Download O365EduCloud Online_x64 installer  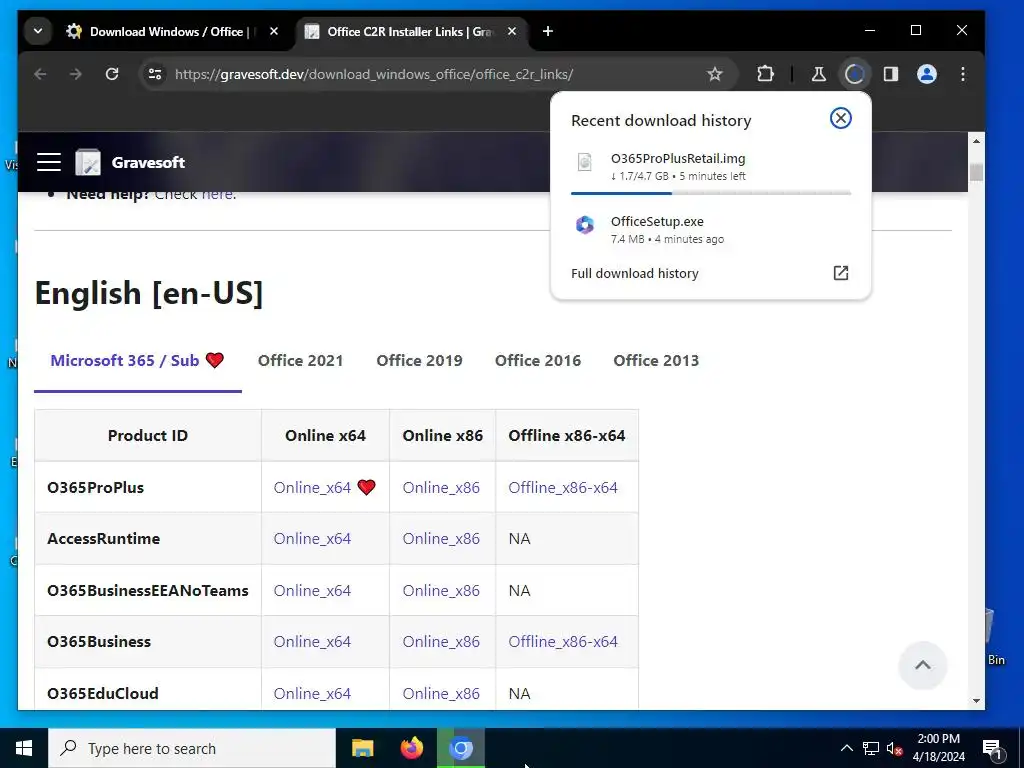(x=312, y=694)
